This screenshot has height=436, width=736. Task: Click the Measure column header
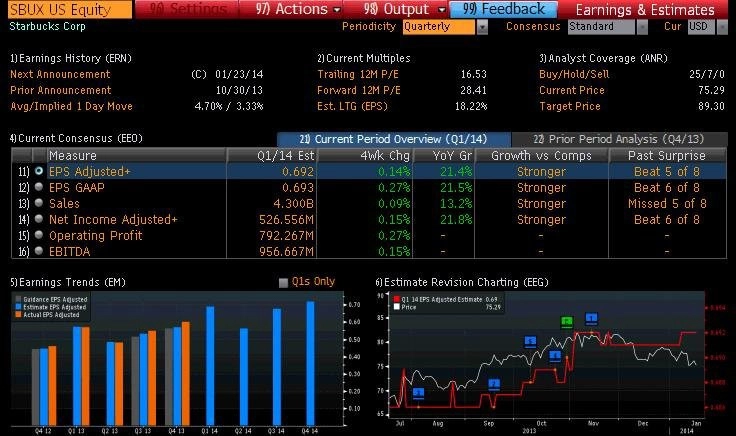pyautogui.click(x=136, y=155)
